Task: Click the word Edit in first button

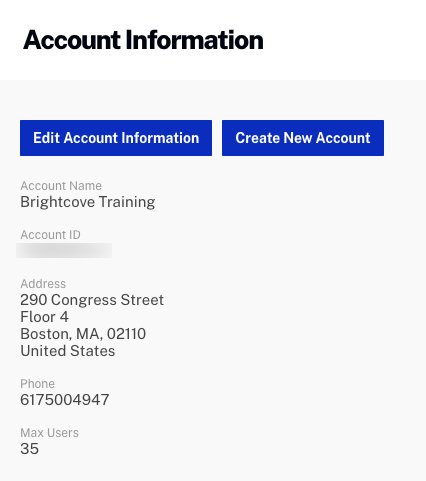Action: (46, 138)
